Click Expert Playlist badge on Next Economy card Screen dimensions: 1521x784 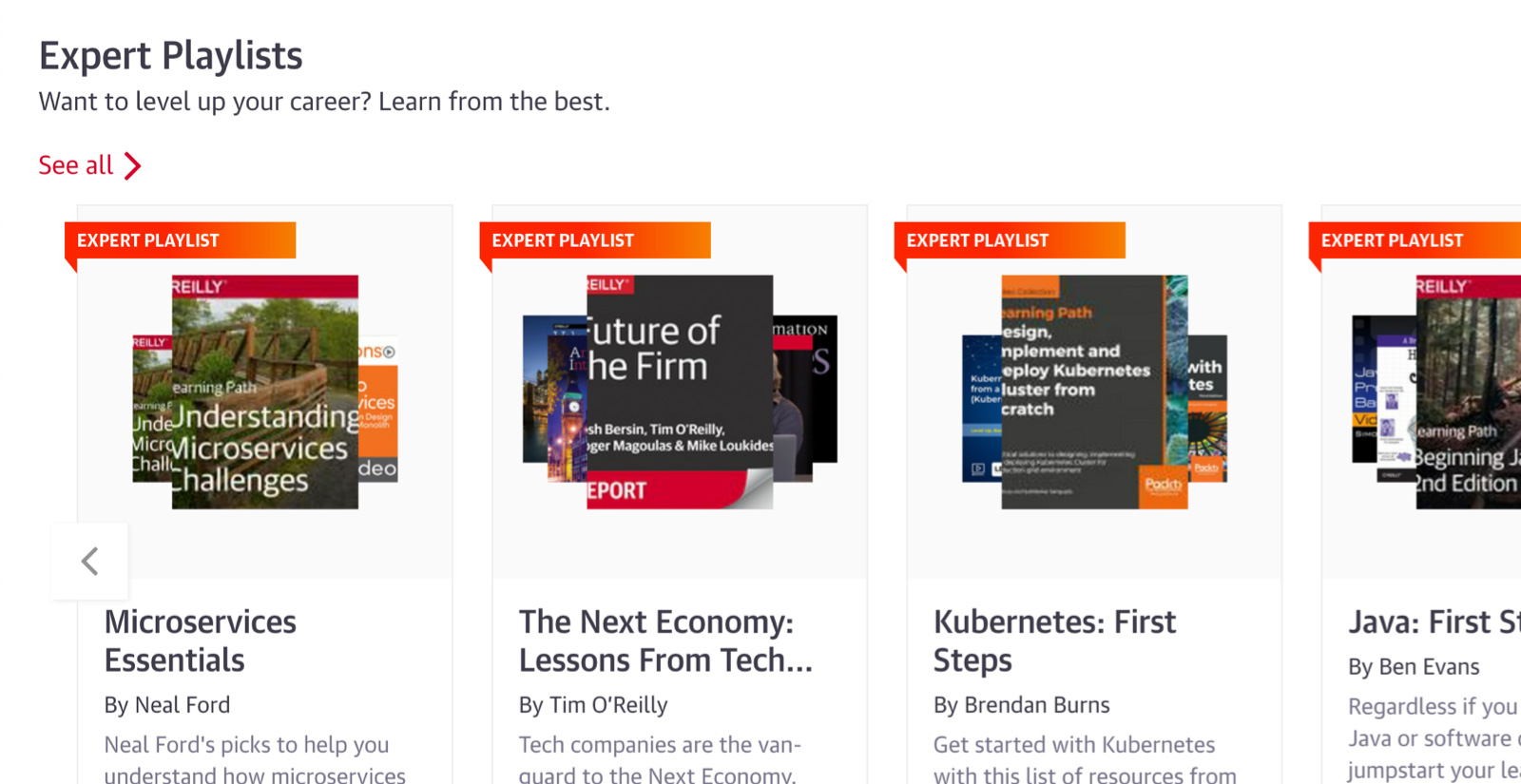coord(595,240)
